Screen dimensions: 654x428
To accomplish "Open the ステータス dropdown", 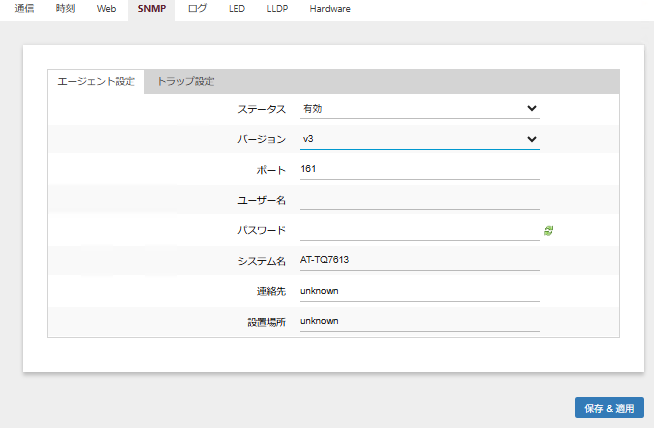I will pos(419,108).
